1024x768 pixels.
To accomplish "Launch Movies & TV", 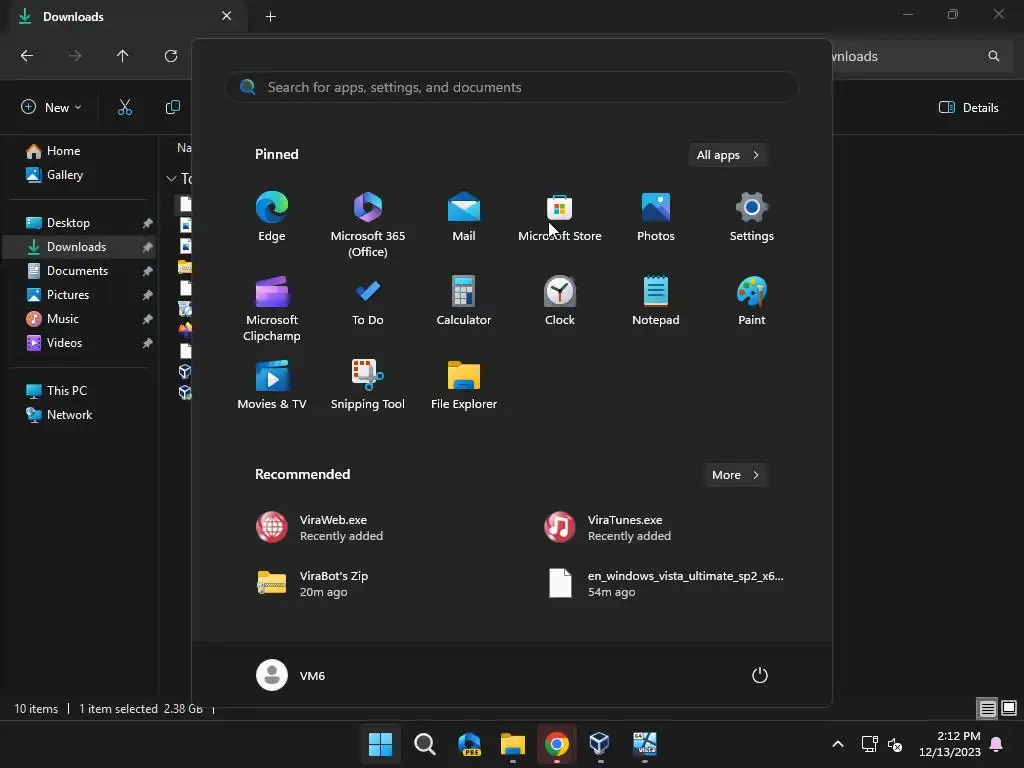I will pos(272,385).
